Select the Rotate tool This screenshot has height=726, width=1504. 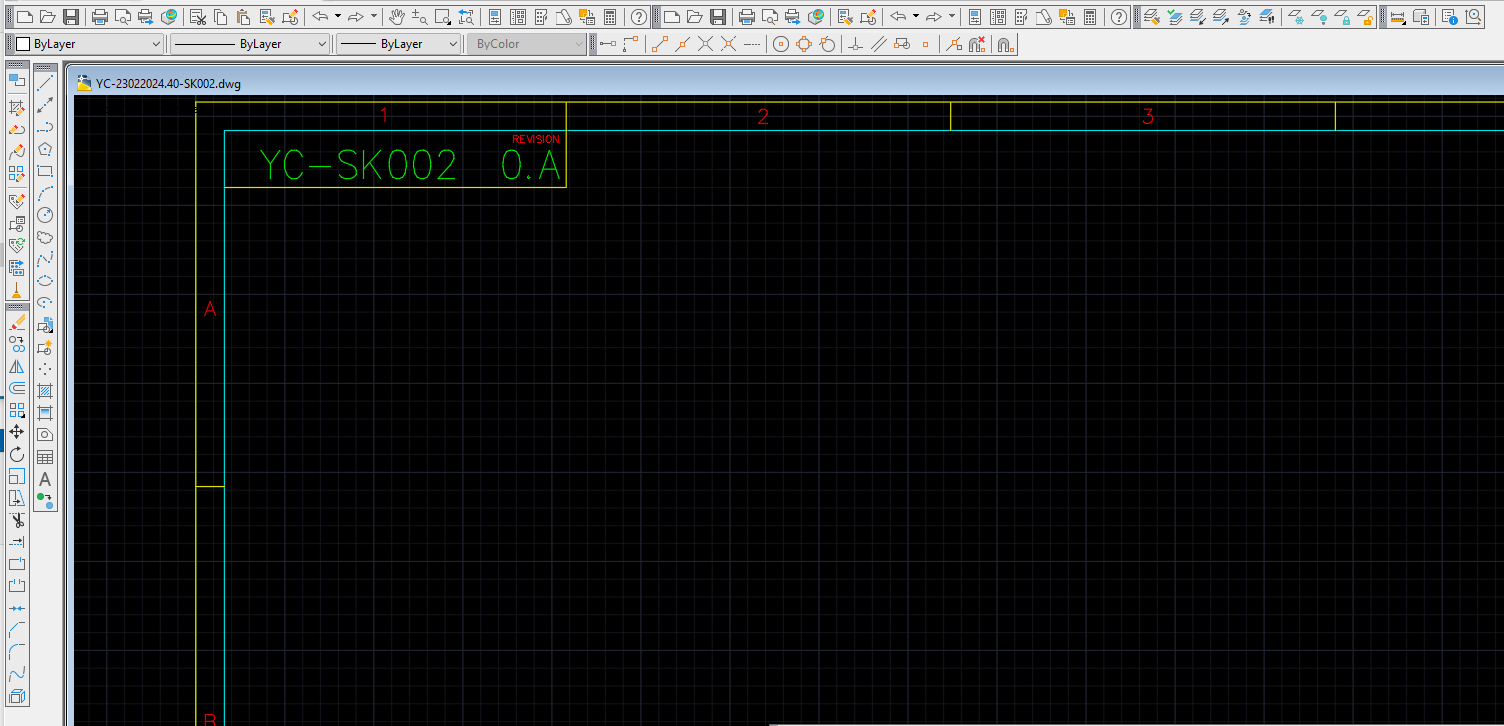17,455
